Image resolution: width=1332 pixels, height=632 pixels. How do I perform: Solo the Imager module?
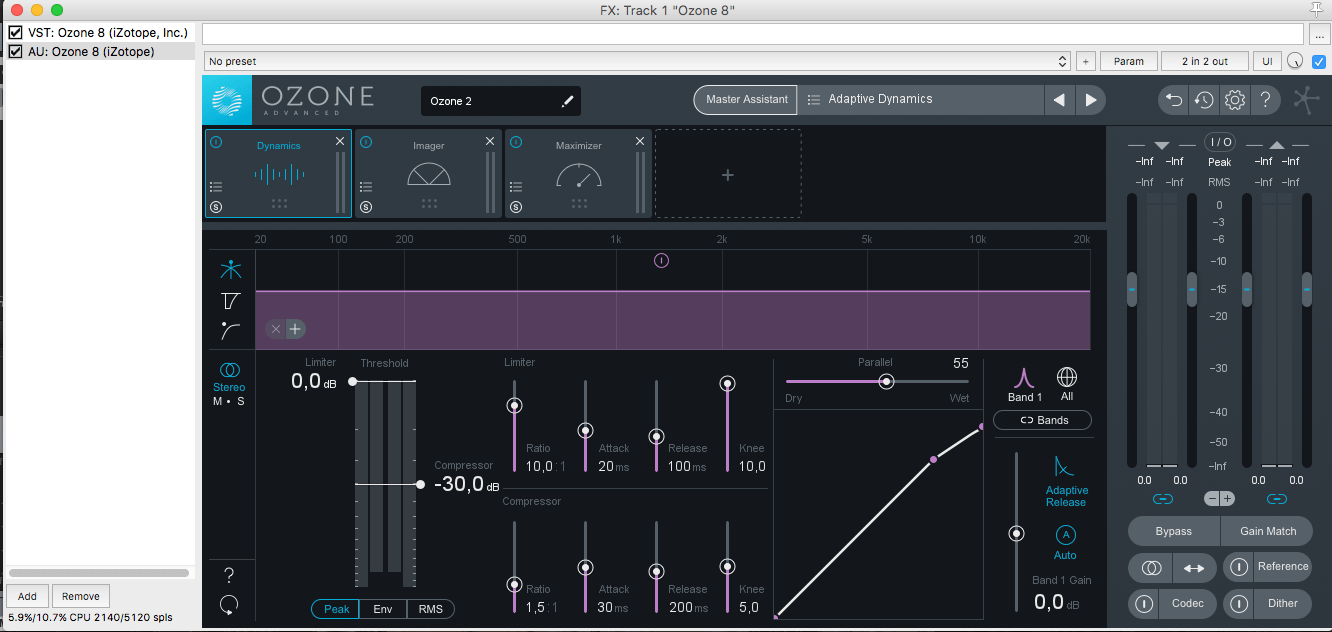(366, 207)
